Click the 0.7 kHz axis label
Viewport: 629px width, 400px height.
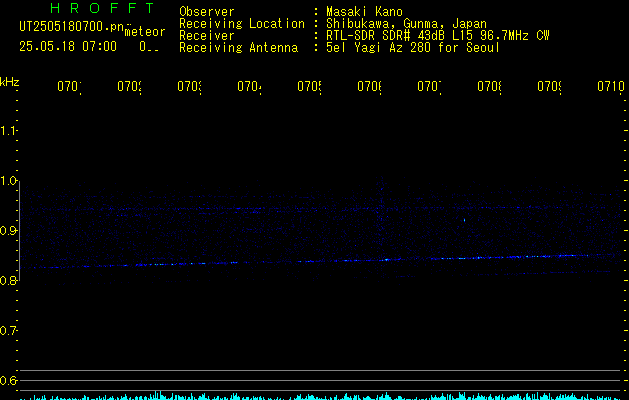point(9,331)
